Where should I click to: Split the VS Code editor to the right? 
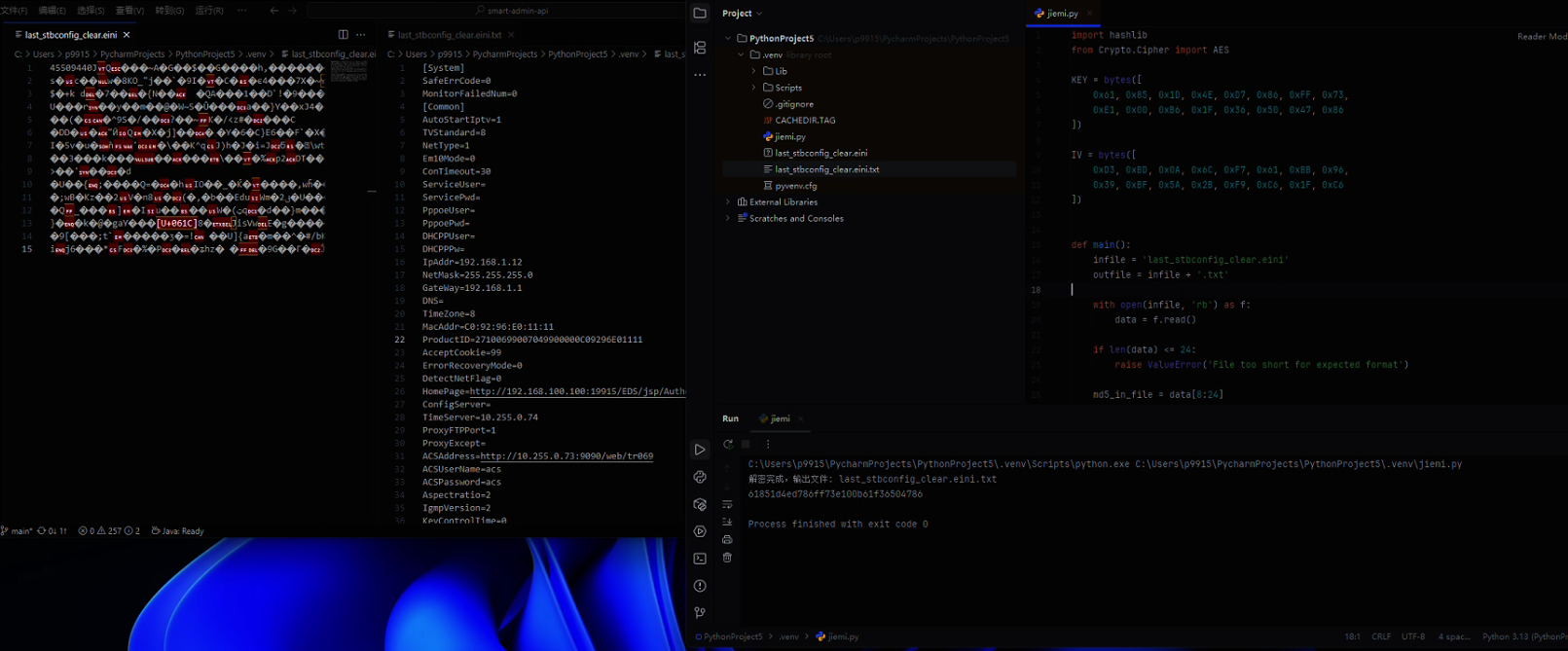click(x=343, y=35)
